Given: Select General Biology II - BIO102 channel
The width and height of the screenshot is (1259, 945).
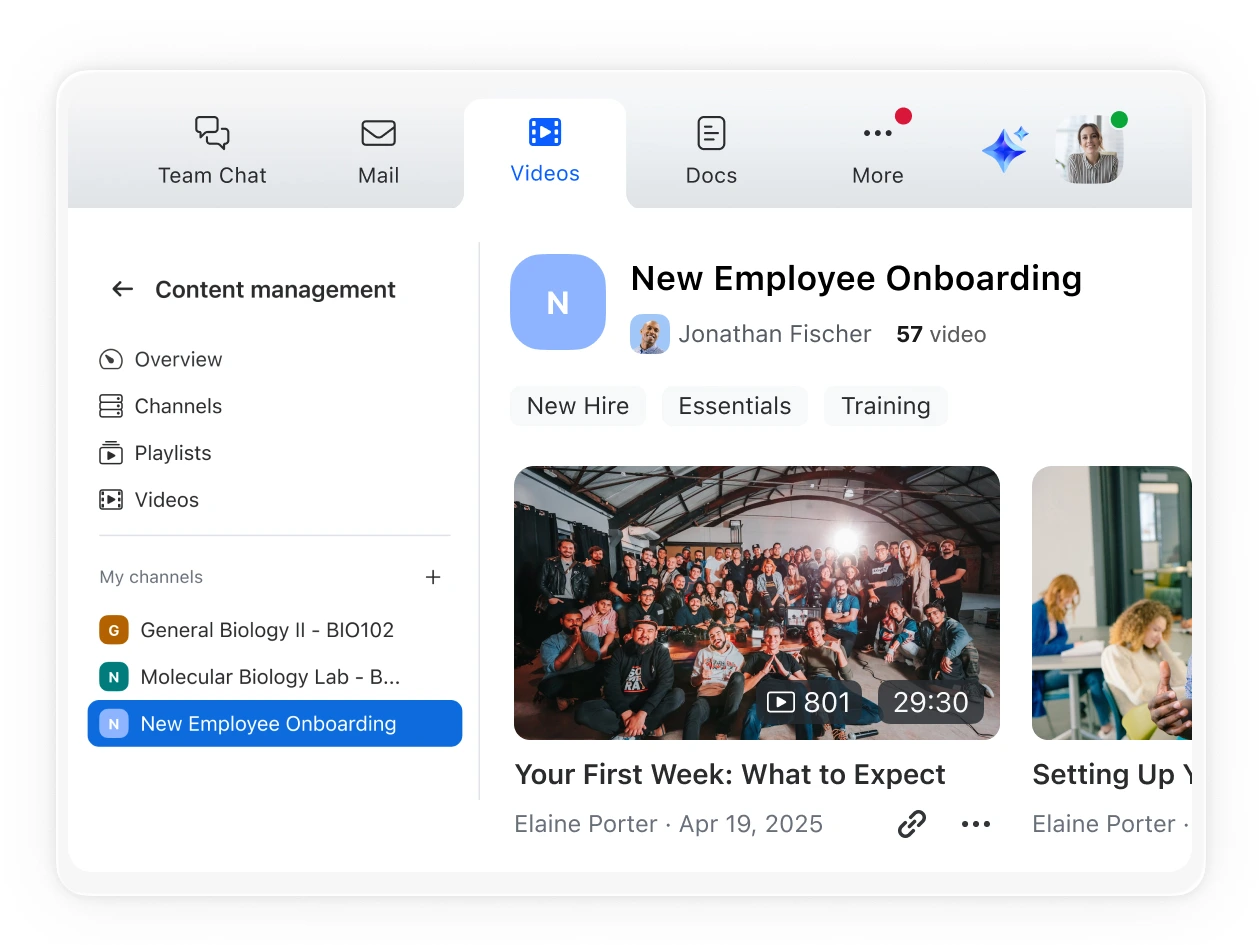Looking at the screenshot, I should (x=266, y=630).
